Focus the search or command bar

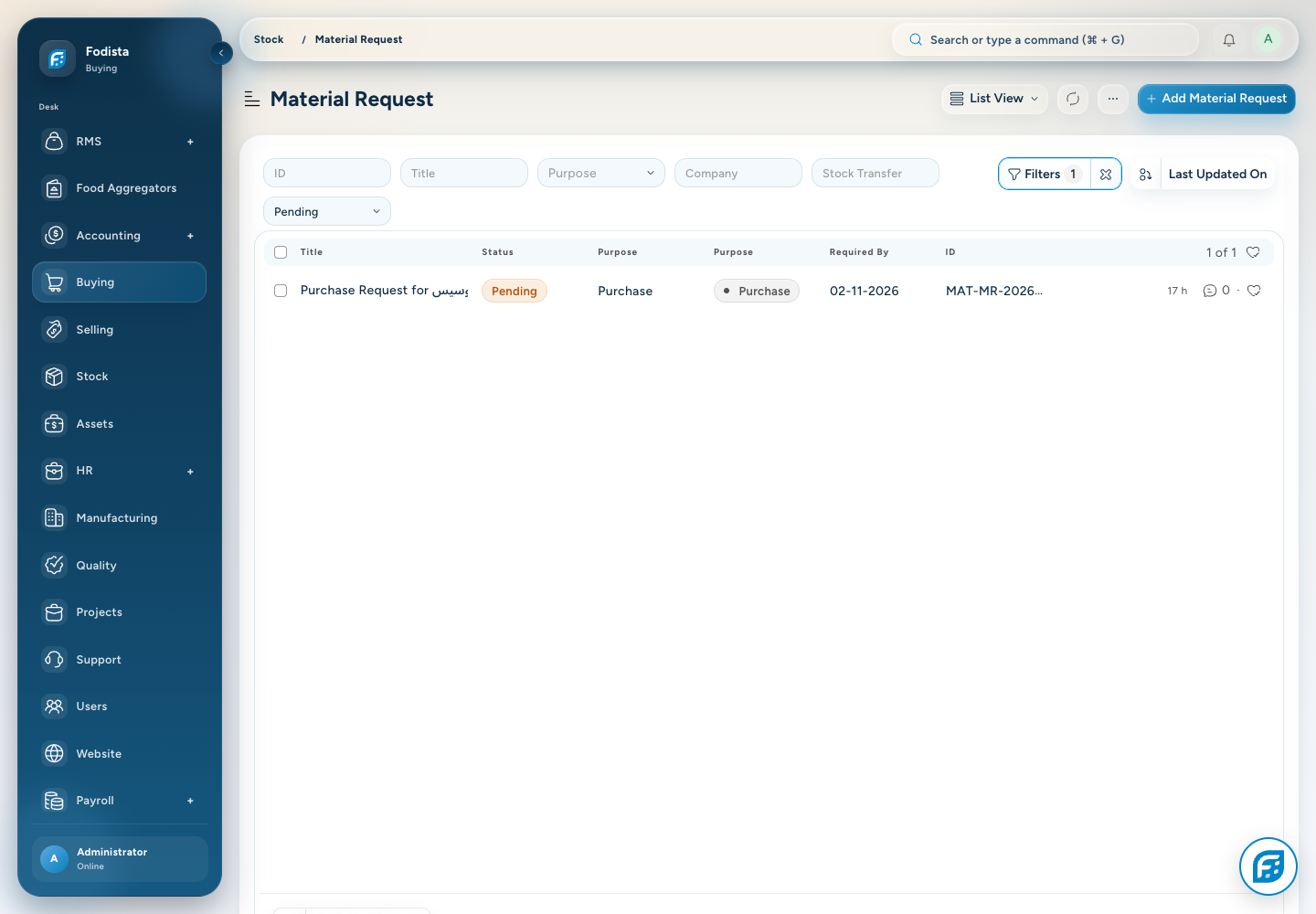(1045, 39)
